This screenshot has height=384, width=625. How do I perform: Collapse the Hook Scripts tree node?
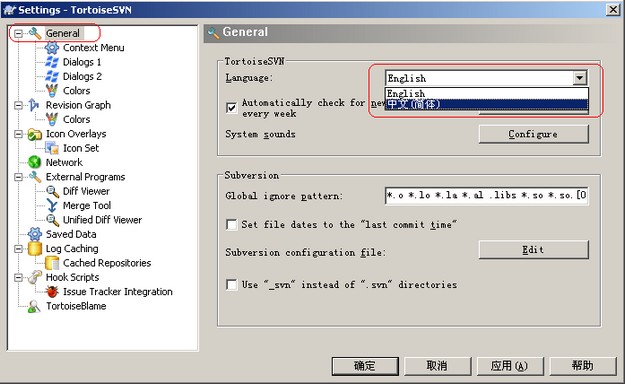18,278
